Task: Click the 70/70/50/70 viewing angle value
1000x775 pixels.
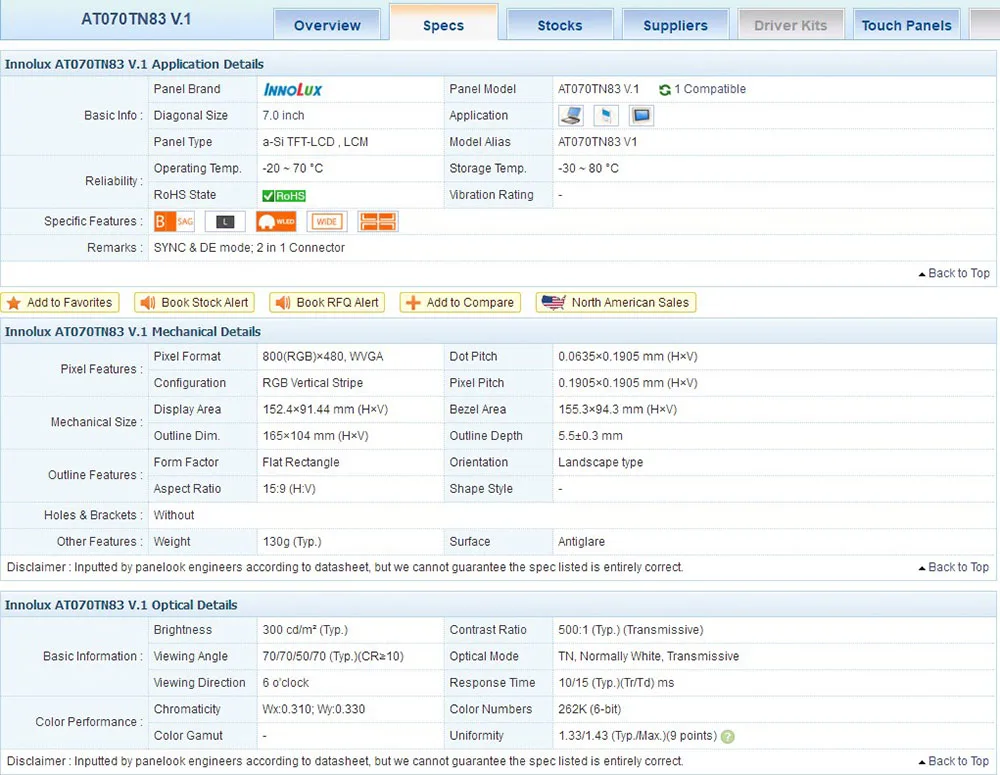Action: click(333, 656)
